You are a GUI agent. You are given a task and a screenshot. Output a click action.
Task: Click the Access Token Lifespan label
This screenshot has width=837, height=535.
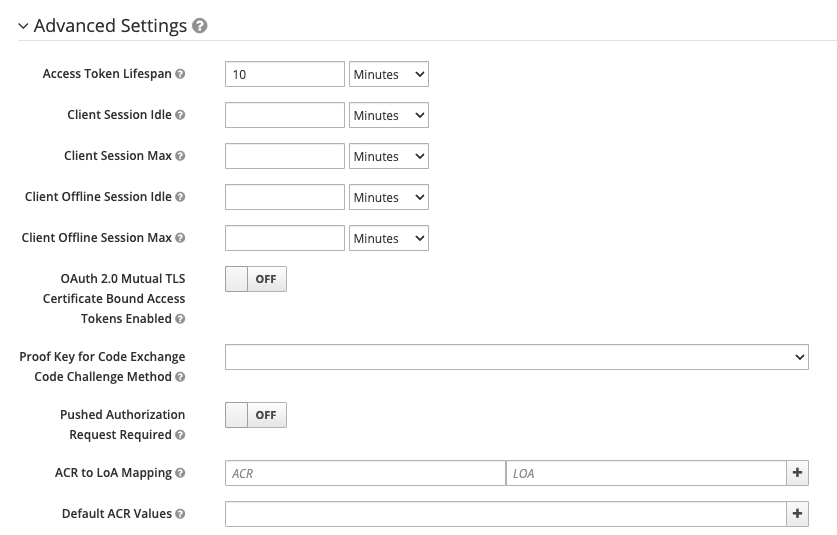107,74
